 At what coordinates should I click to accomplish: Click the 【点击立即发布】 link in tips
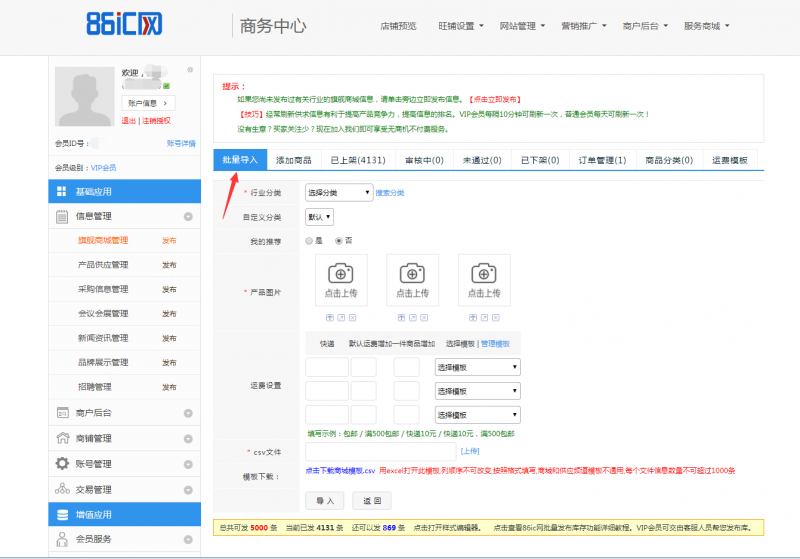pyautogui.click(x=495, y=99)
